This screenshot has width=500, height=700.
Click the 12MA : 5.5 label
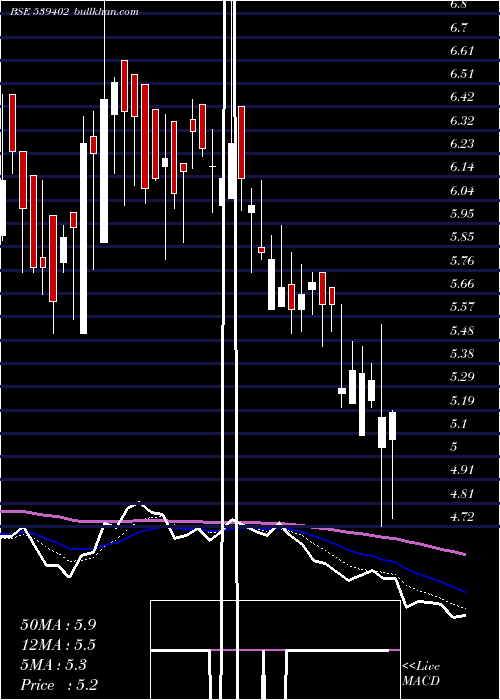[58, 645]
